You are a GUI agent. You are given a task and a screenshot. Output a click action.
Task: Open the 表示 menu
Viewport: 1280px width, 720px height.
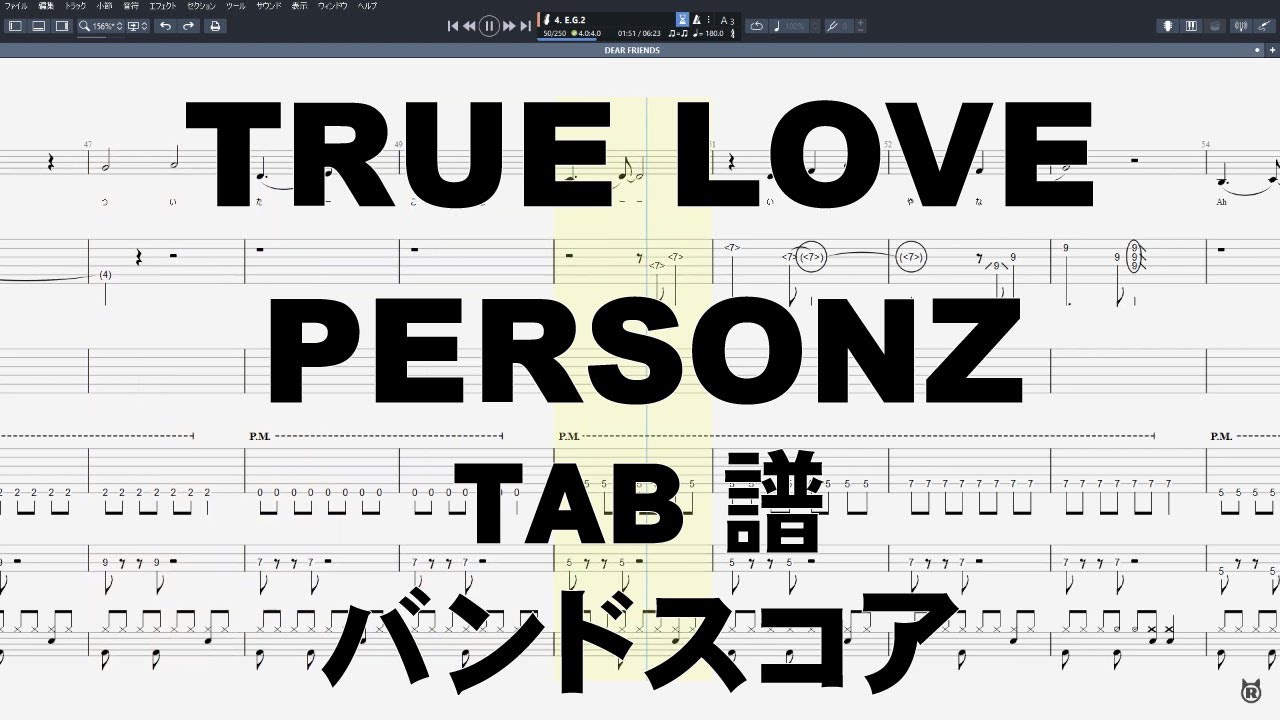point(300,6)
